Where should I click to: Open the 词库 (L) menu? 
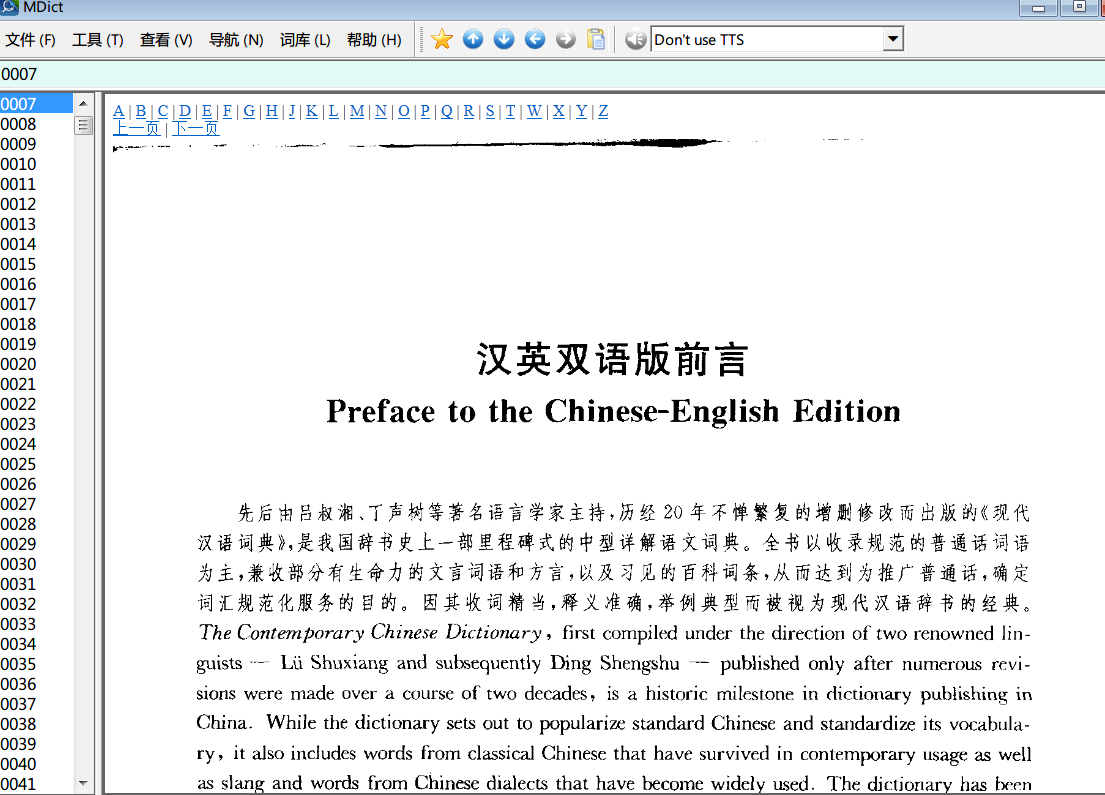click(305, 40)
